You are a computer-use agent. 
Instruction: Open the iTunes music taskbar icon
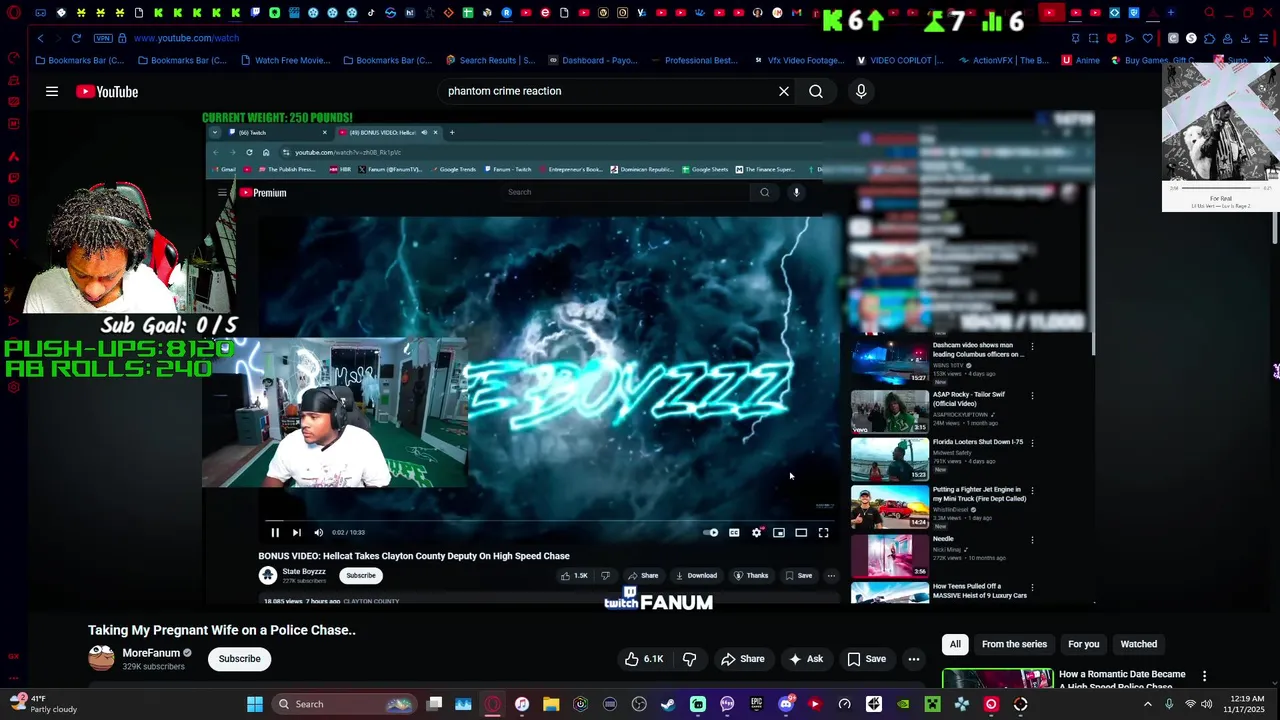click(x=522, y=704)
